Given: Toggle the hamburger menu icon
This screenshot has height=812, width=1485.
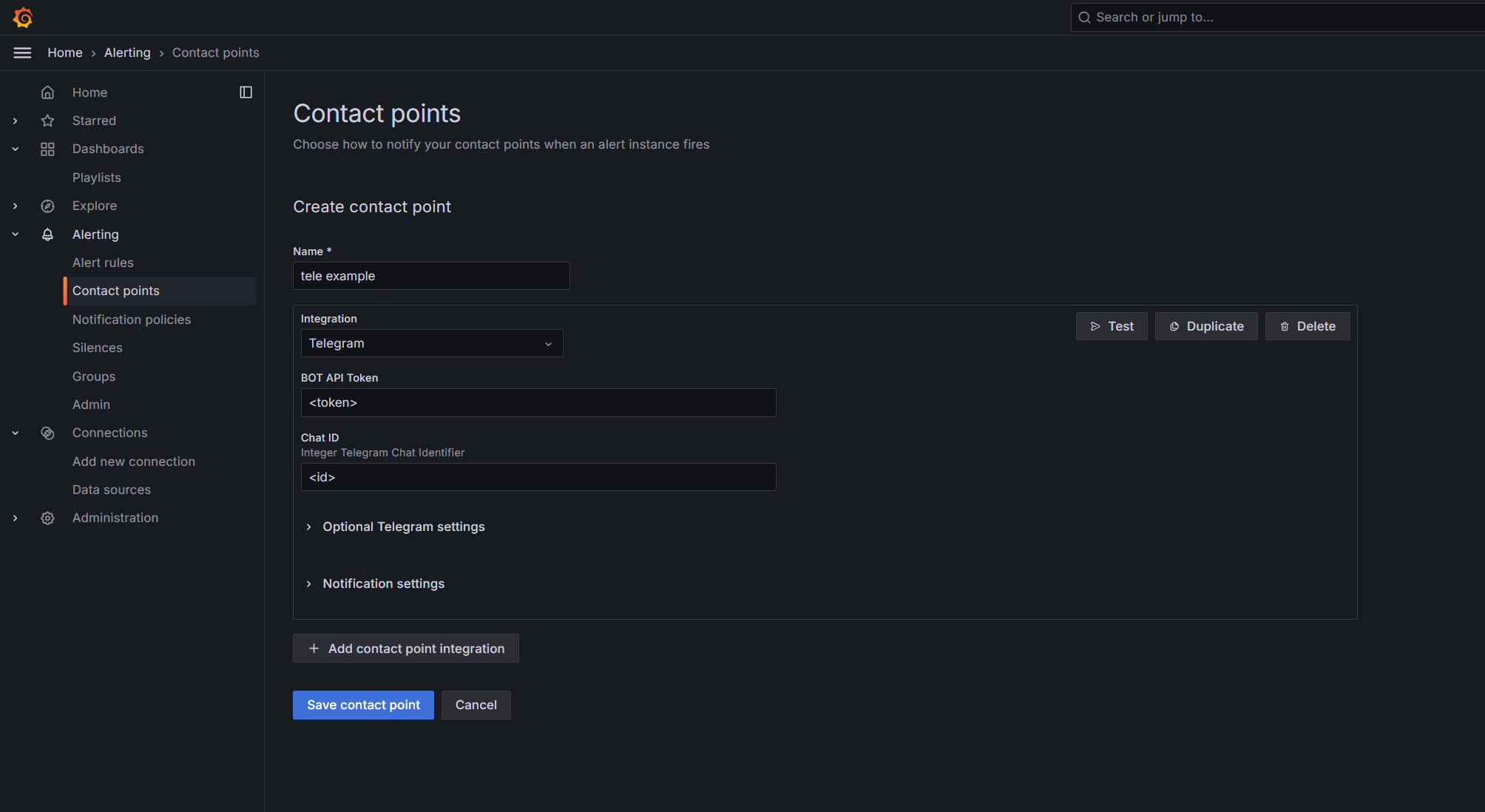Looking at the screenshot, I should click(x=22, y=53).
